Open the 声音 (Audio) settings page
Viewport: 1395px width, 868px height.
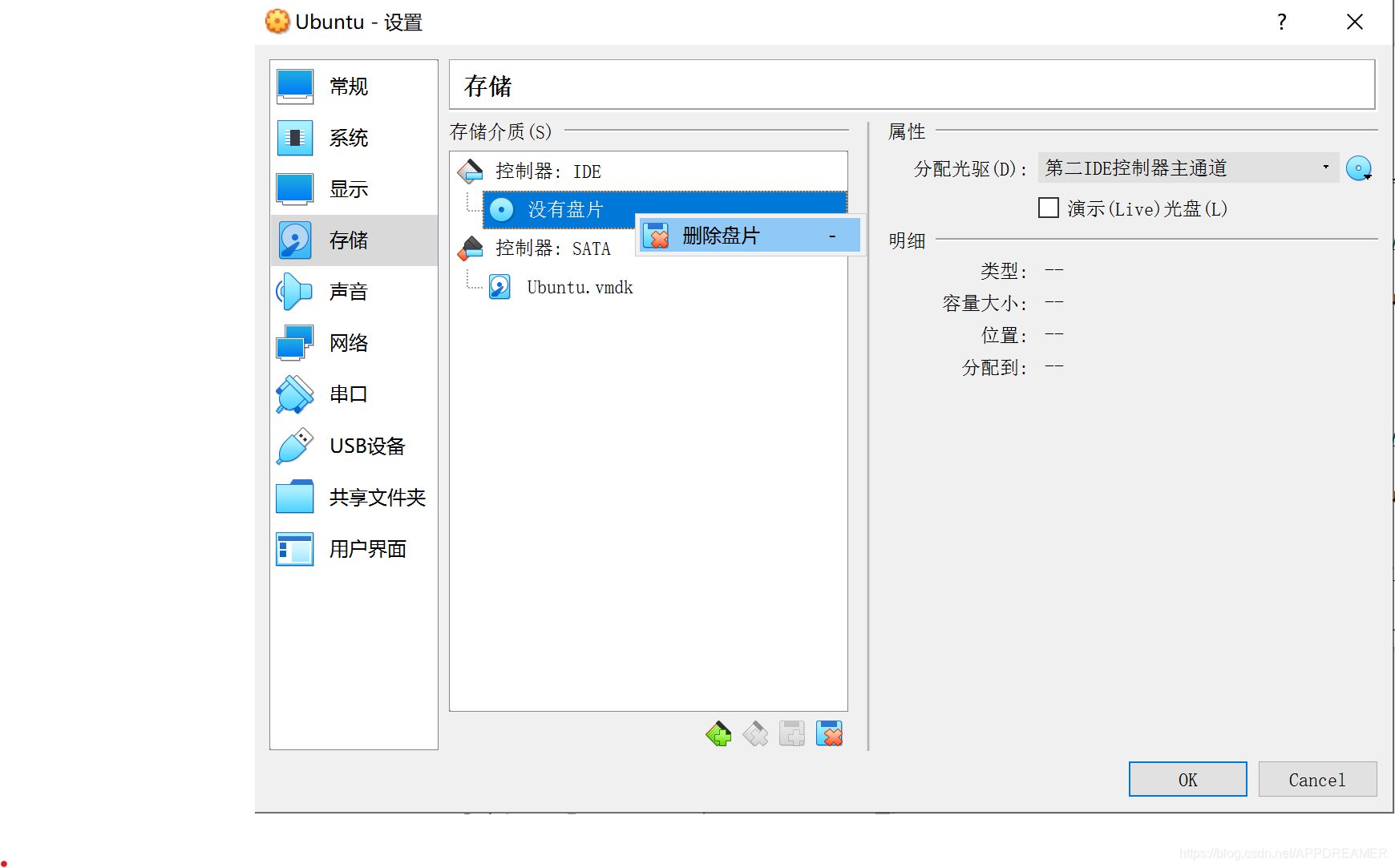354,292
